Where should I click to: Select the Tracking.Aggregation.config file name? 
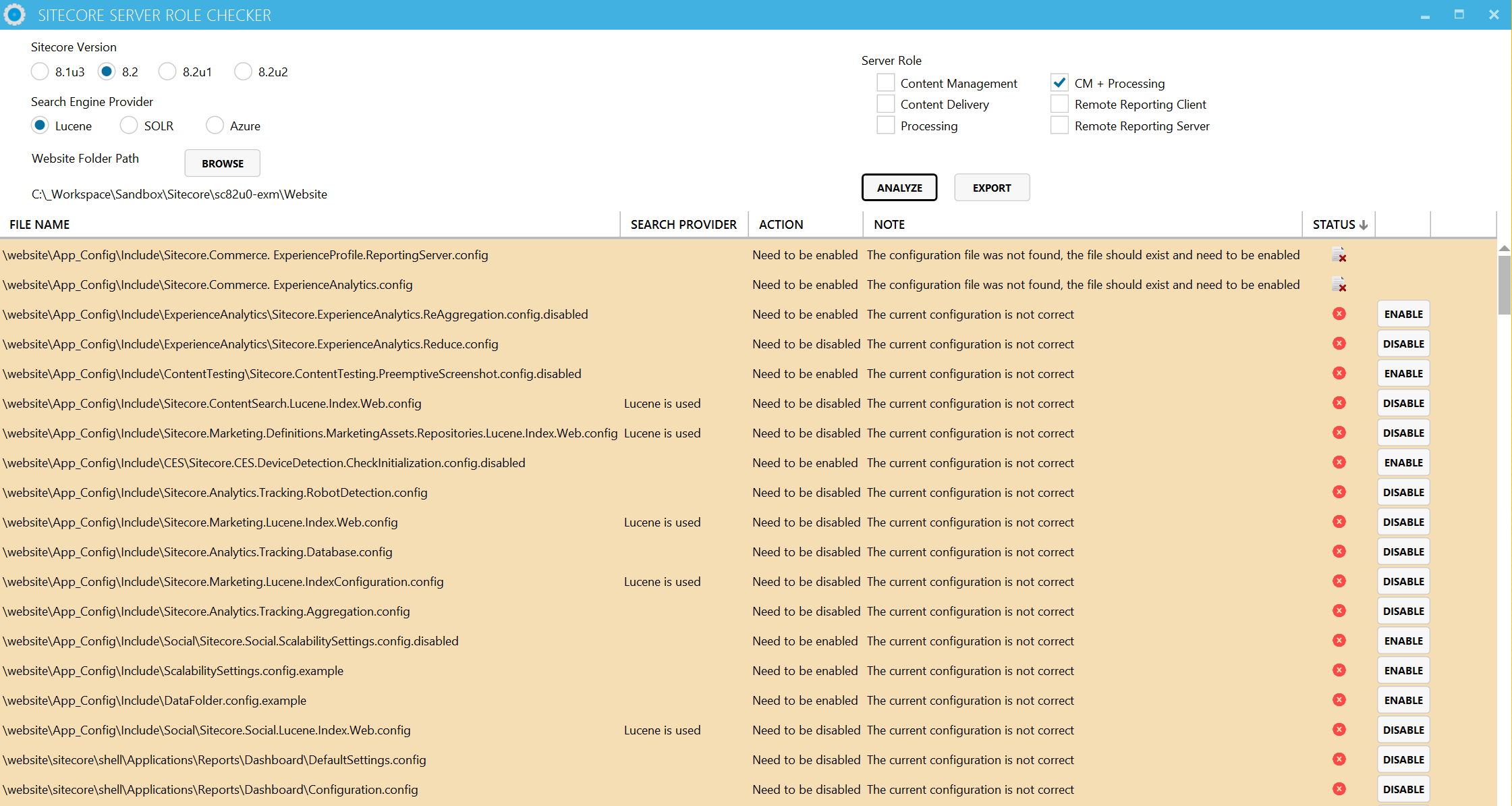pyautogui.click(x=206, y=612)
